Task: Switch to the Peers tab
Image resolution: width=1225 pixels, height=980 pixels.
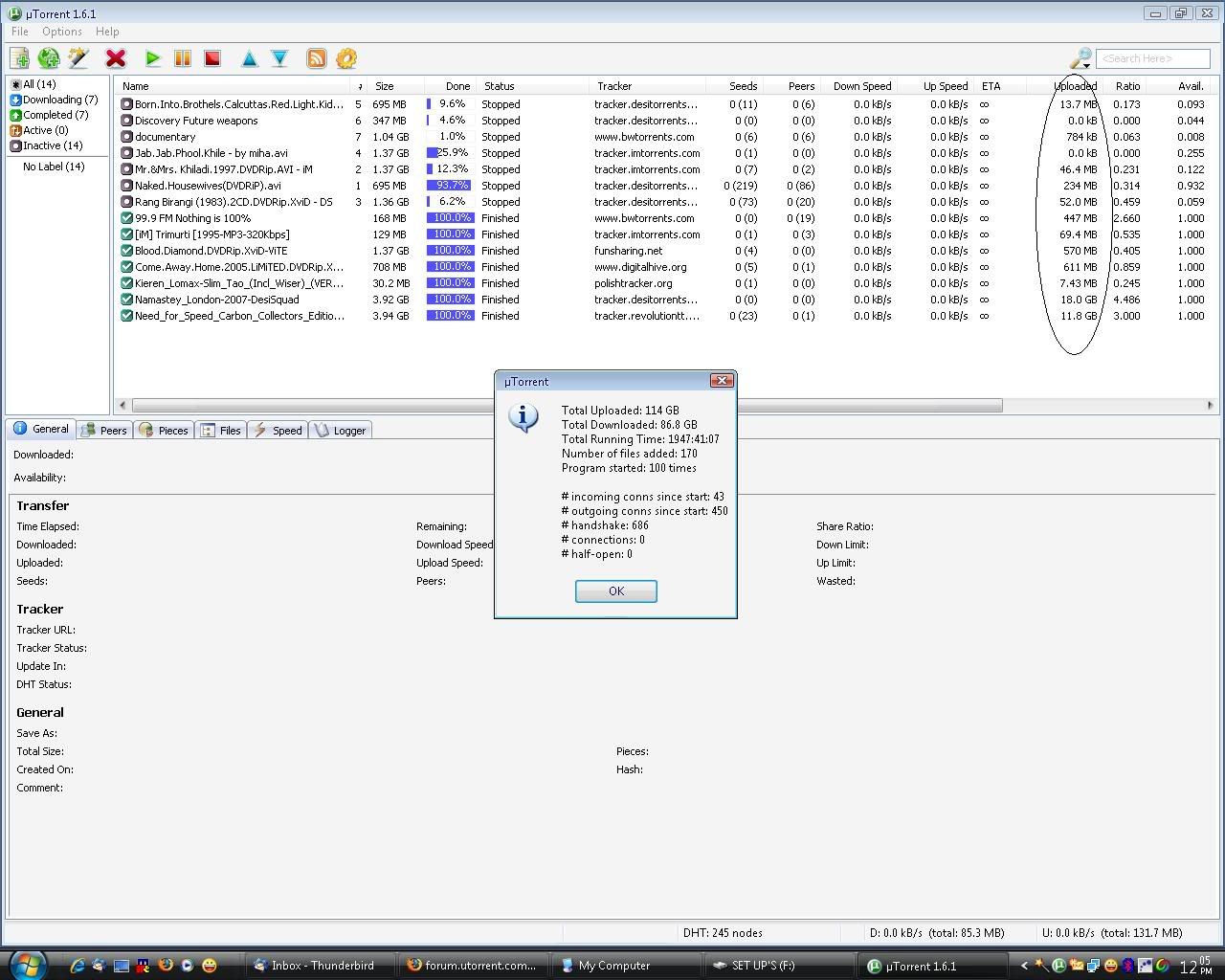Action: click(104, 431)
